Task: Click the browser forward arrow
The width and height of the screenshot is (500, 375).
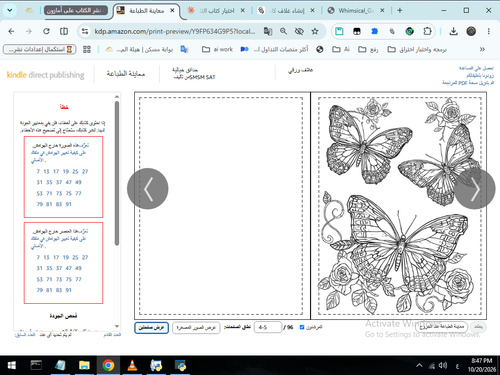Action: click(29, 31)
